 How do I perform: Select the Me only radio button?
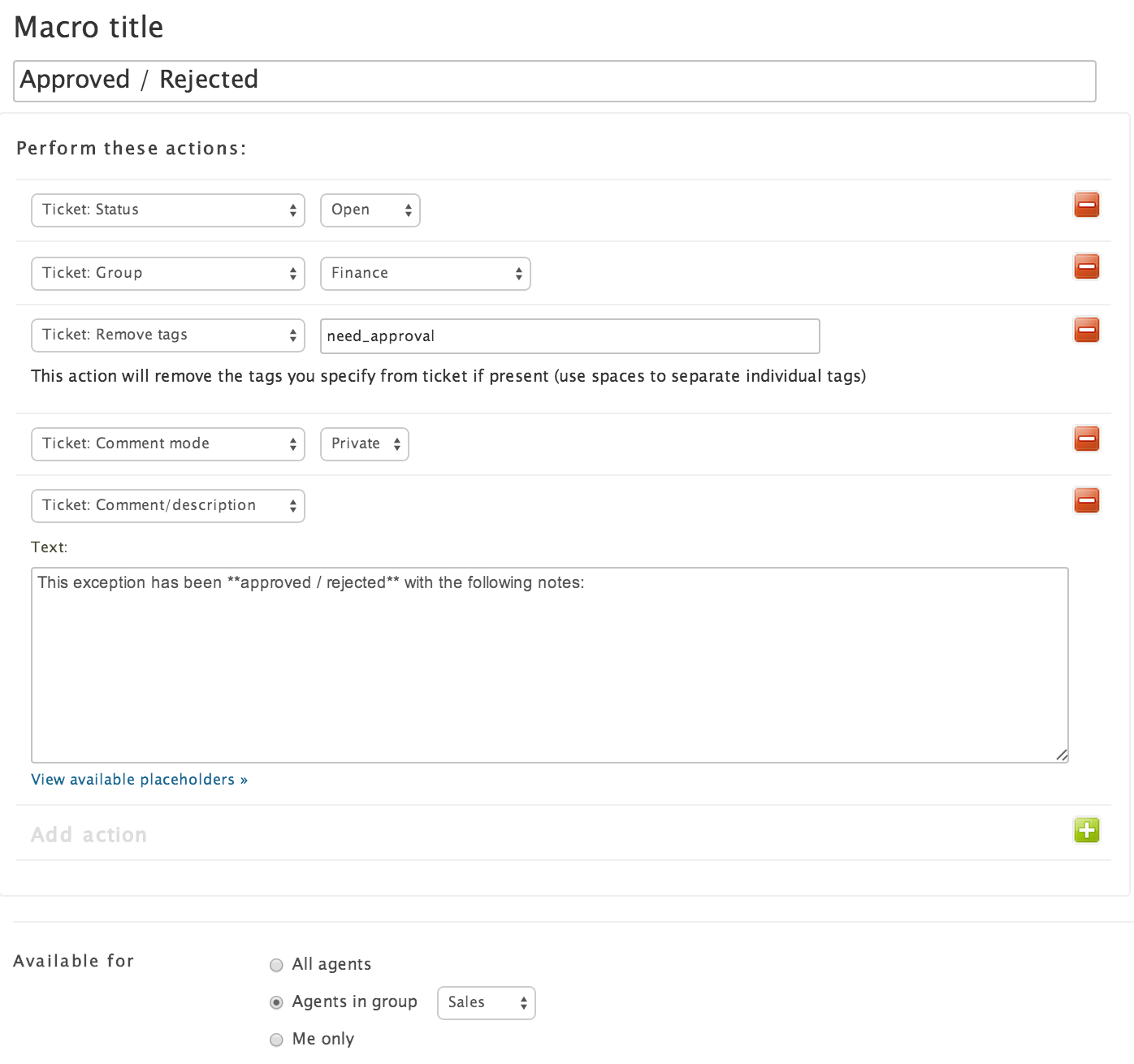(276, 1040)
